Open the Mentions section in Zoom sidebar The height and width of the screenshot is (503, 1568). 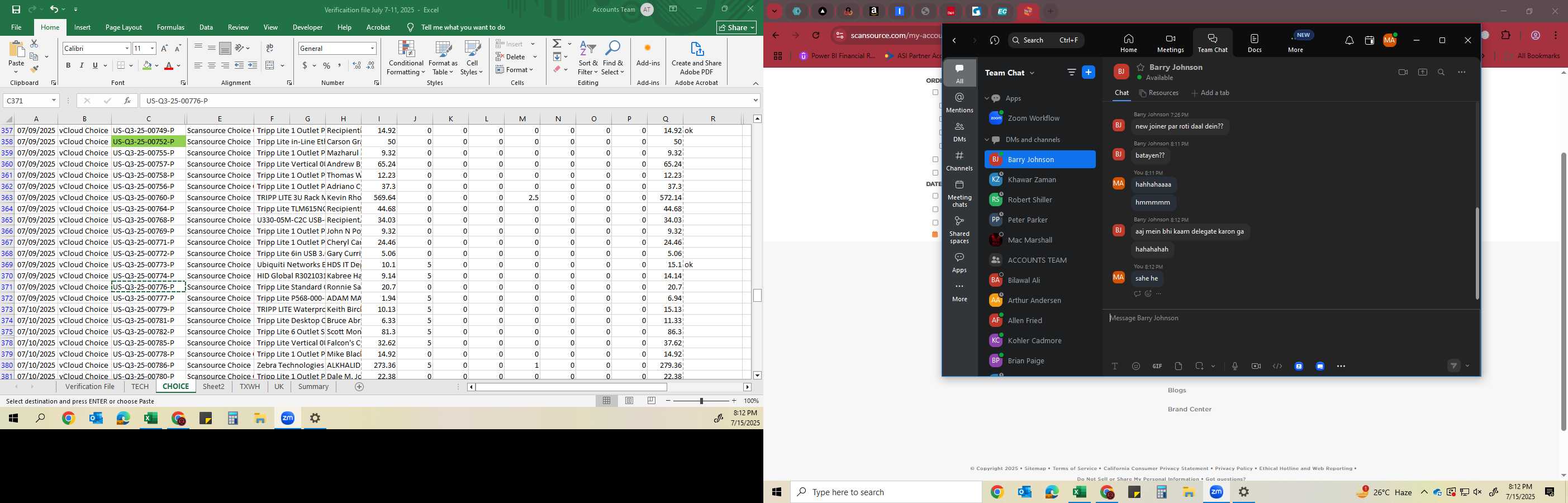[959, 103]
